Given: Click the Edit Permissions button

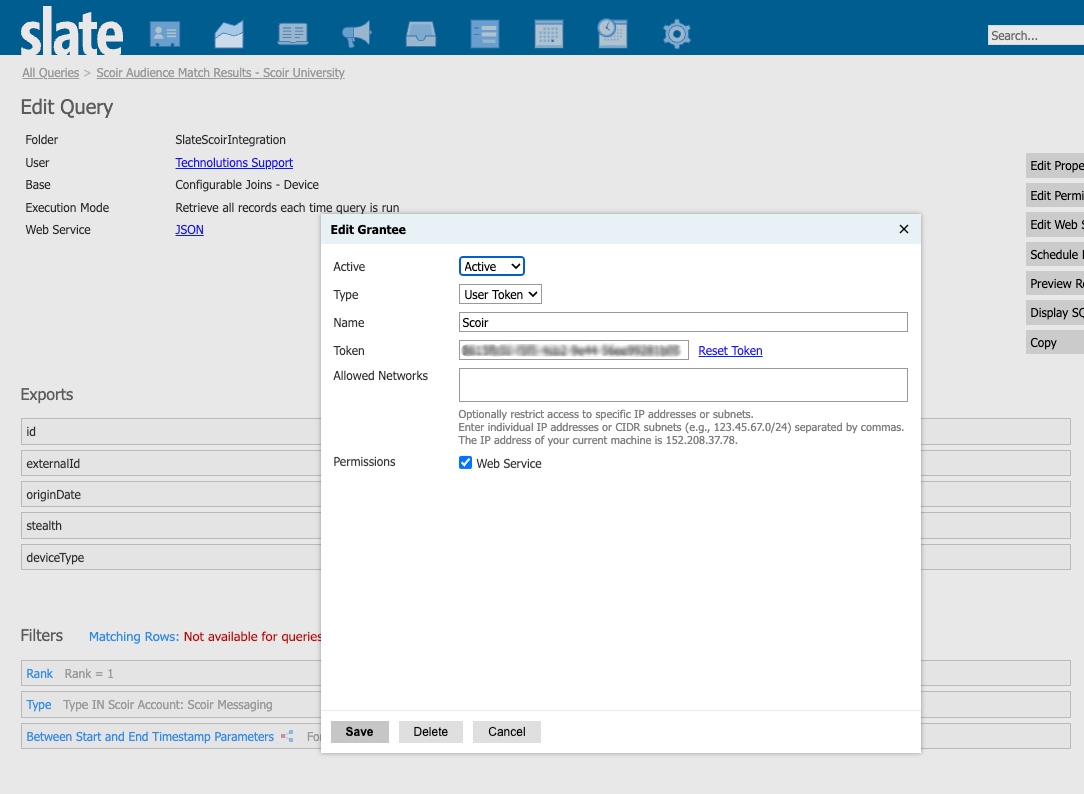Looking at the screenshot, I should [x=1055, y=196].
